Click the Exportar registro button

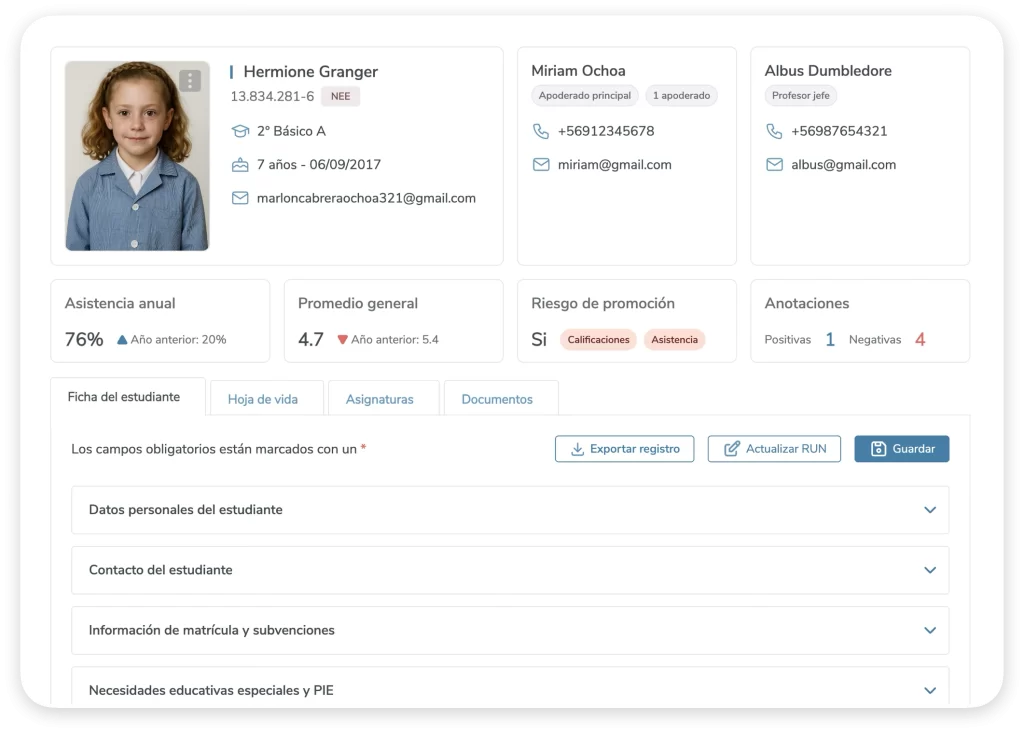pyautogui.click(x=624, y=449)
